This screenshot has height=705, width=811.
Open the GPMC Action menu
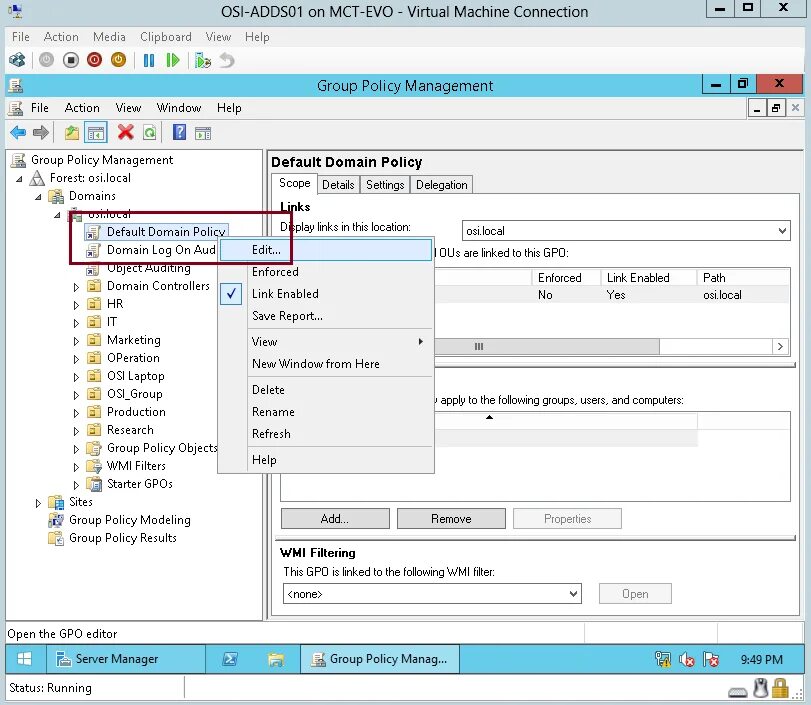coord(82,108)
